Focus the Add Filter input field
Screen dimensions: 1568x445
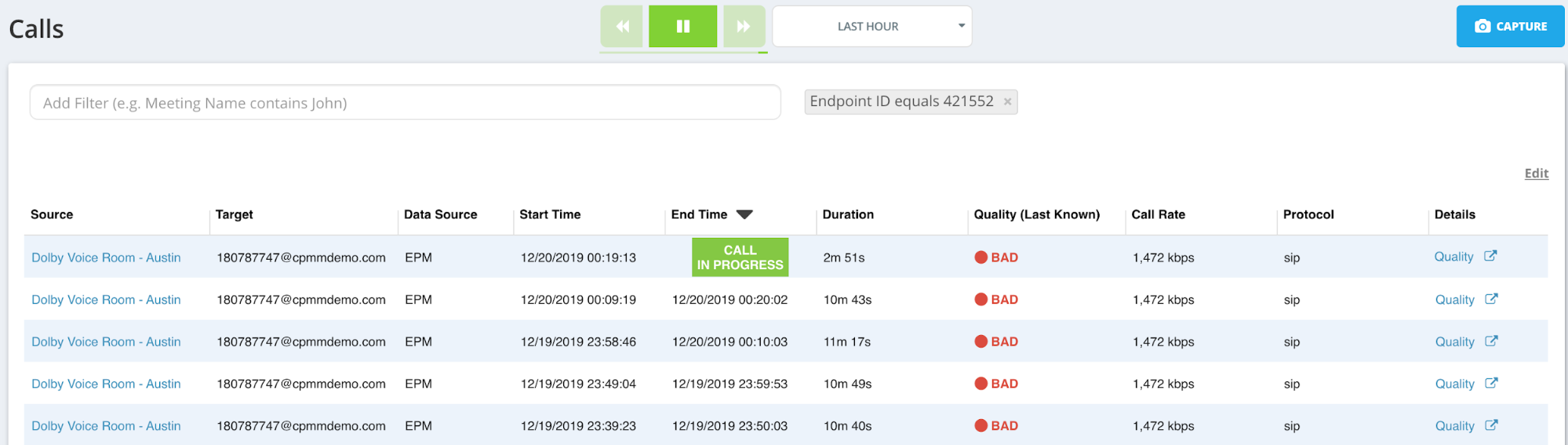406,103
